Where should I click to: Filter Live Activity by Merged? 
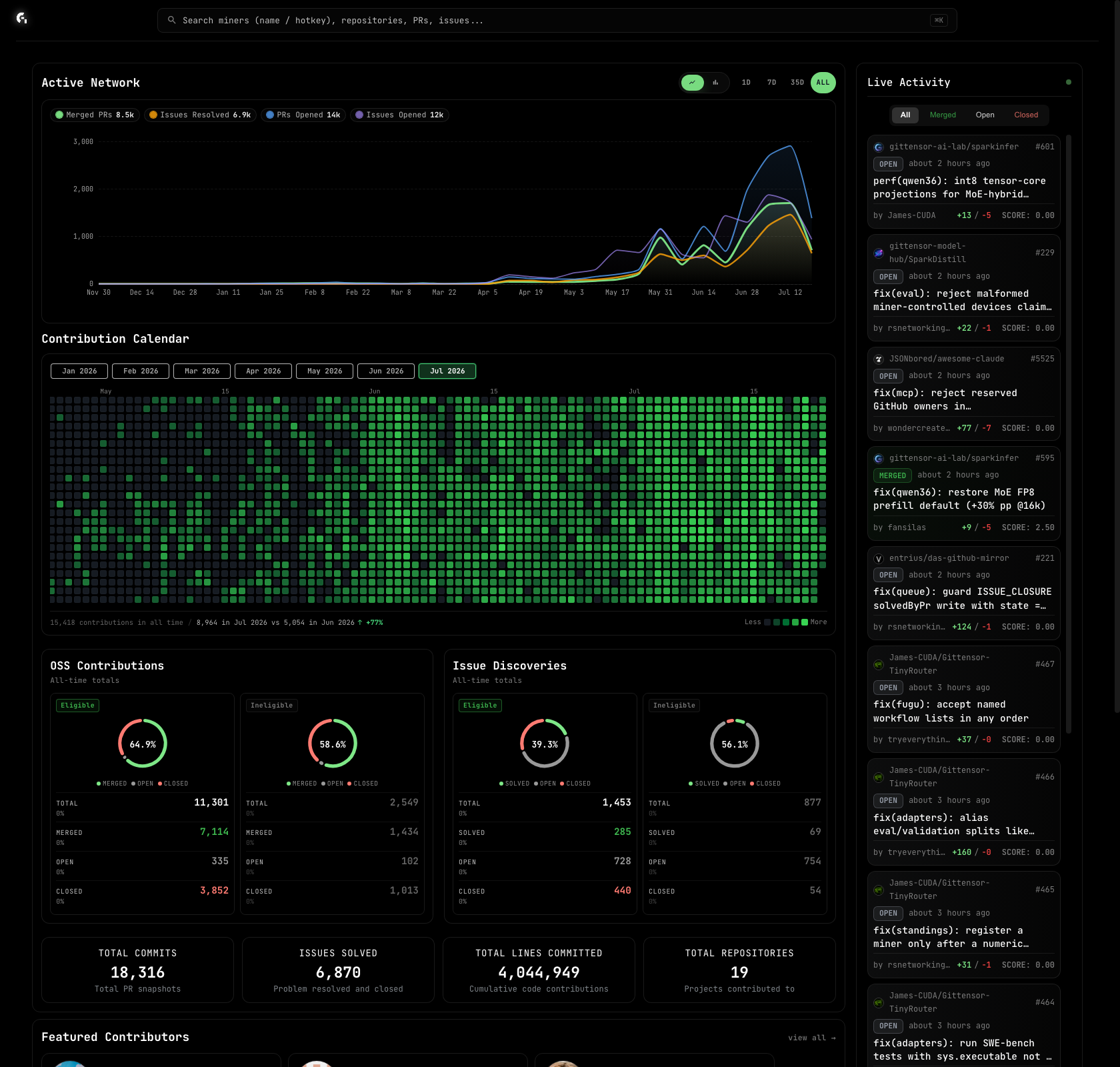click(x=943, y=115)
